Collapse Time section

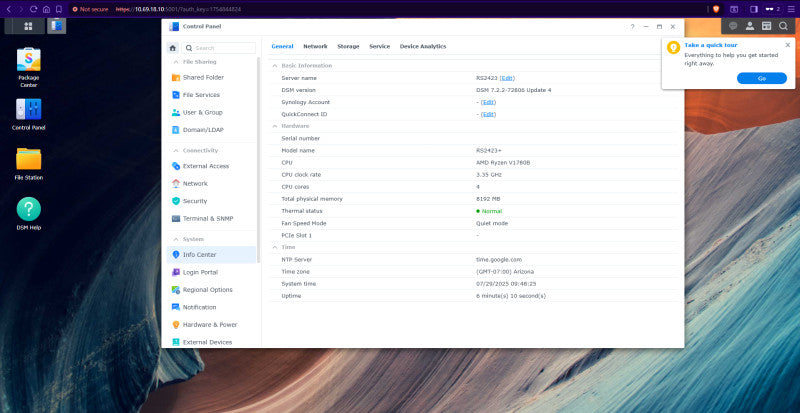click(274, 247)
